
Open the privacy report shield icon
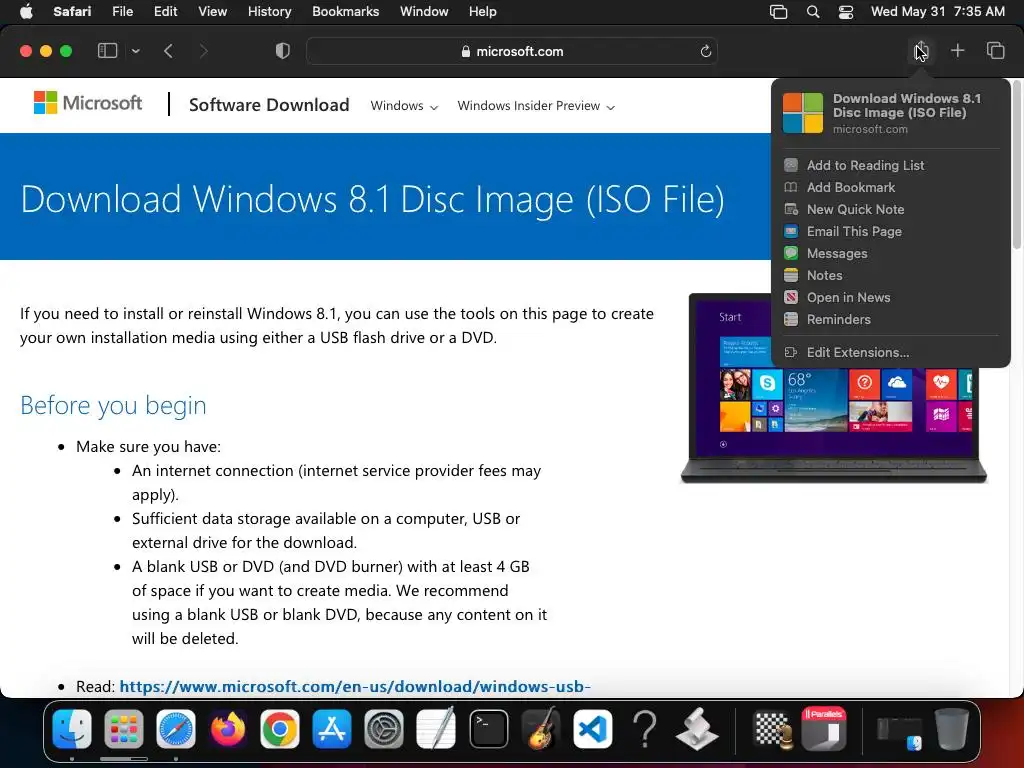click(283, 51)
